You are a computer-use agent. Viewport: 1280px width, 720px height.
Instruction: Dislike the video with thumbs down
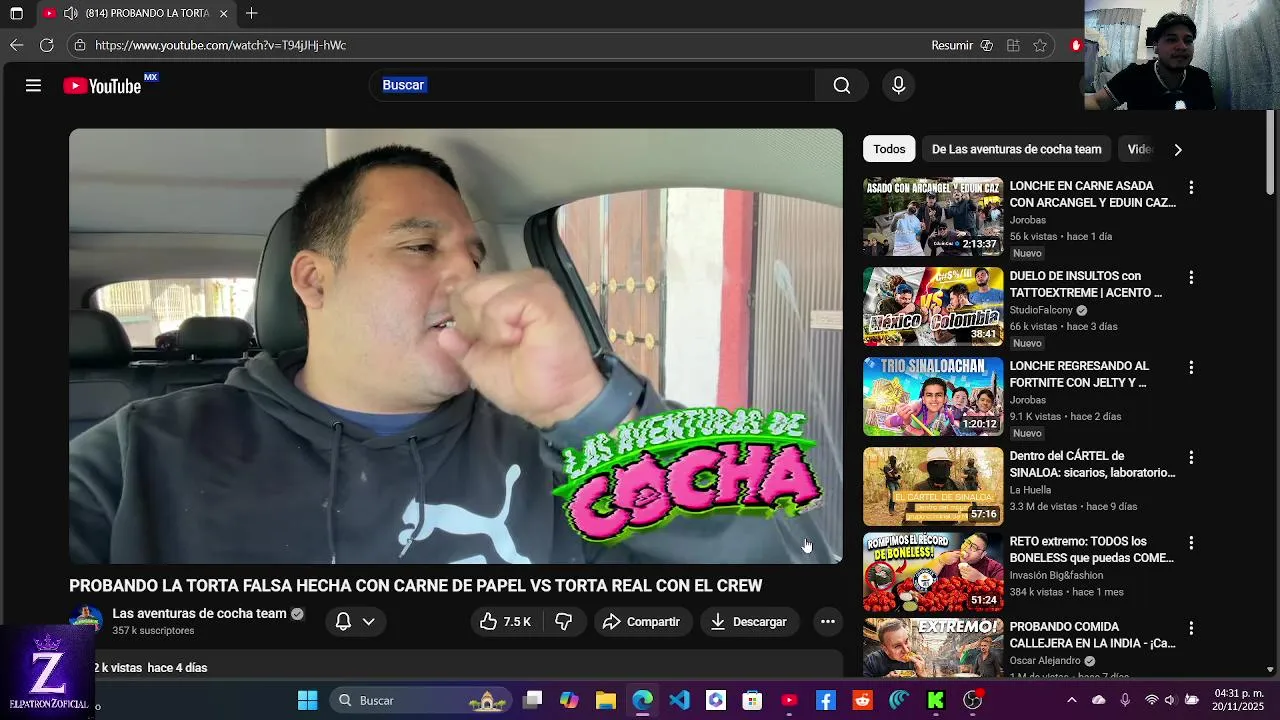(x=564, y=622)
